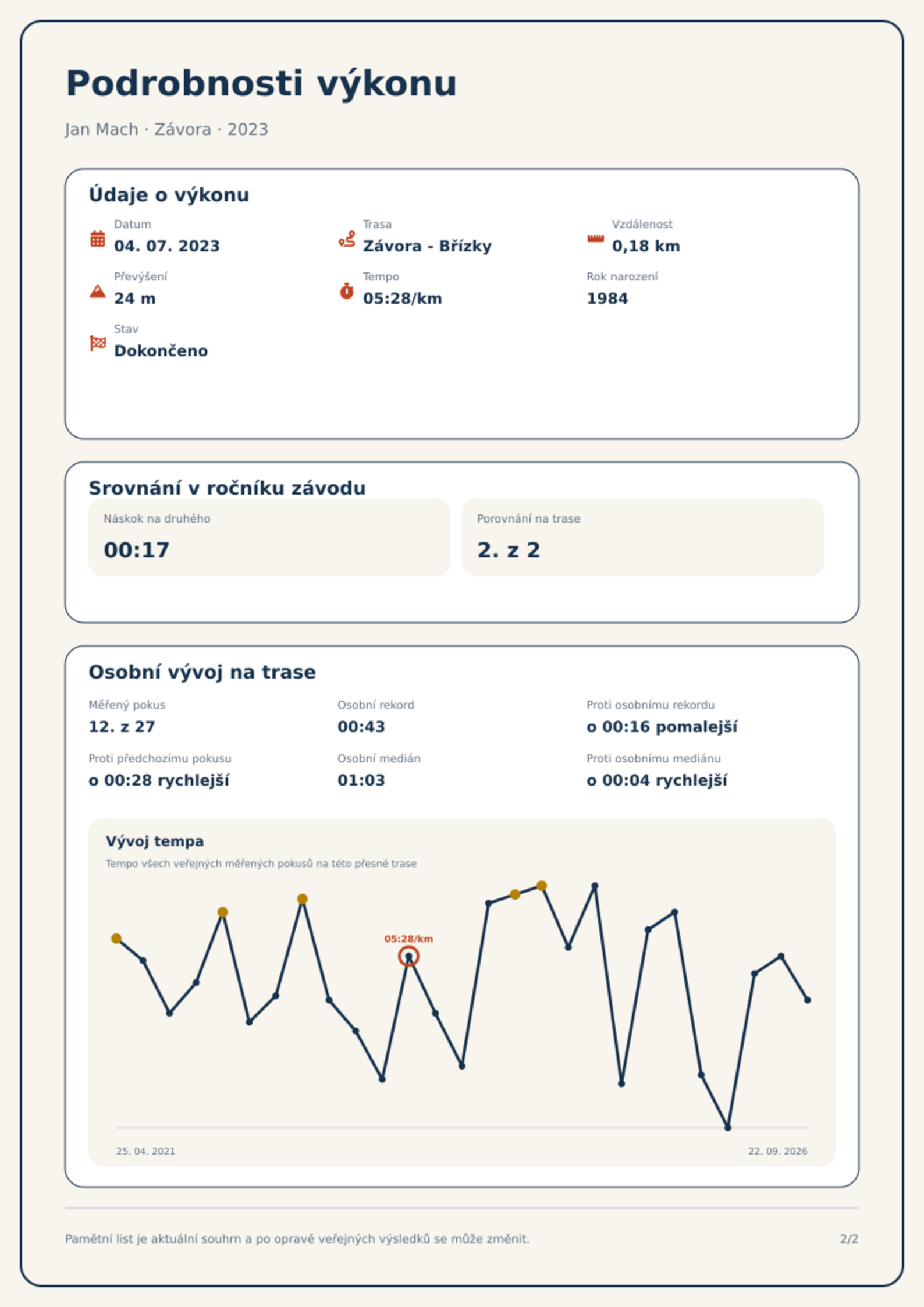Click the last data point on the pace line

[807, 1000]
